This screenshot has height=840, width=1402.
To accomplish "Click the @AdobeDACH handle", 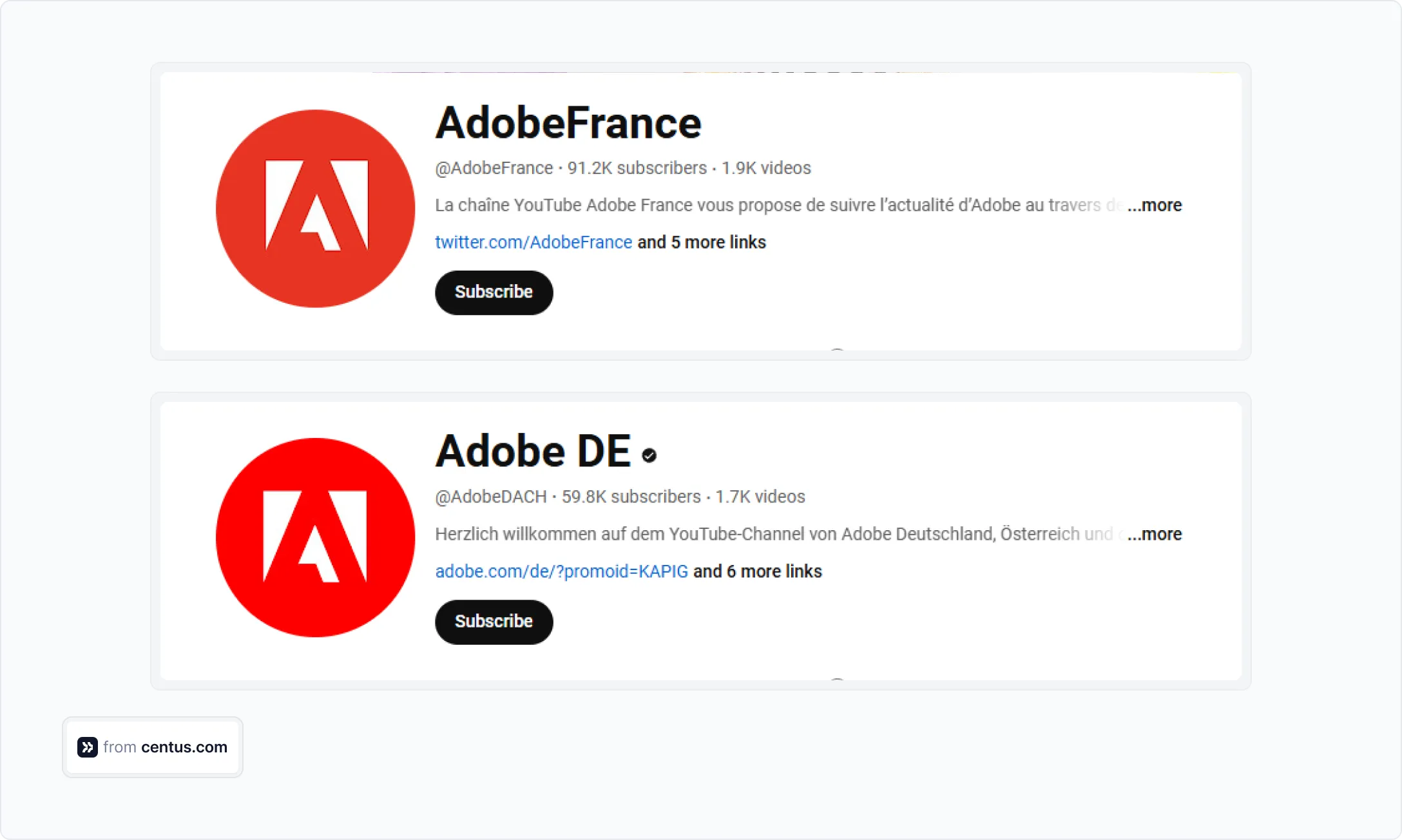I will [x=491, y=497].
